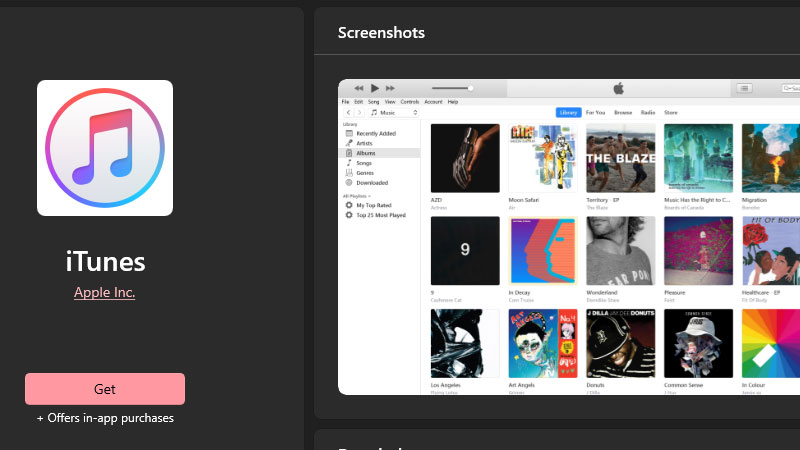Switch to the Library tab
800x450 pixels.
point(568,112)
